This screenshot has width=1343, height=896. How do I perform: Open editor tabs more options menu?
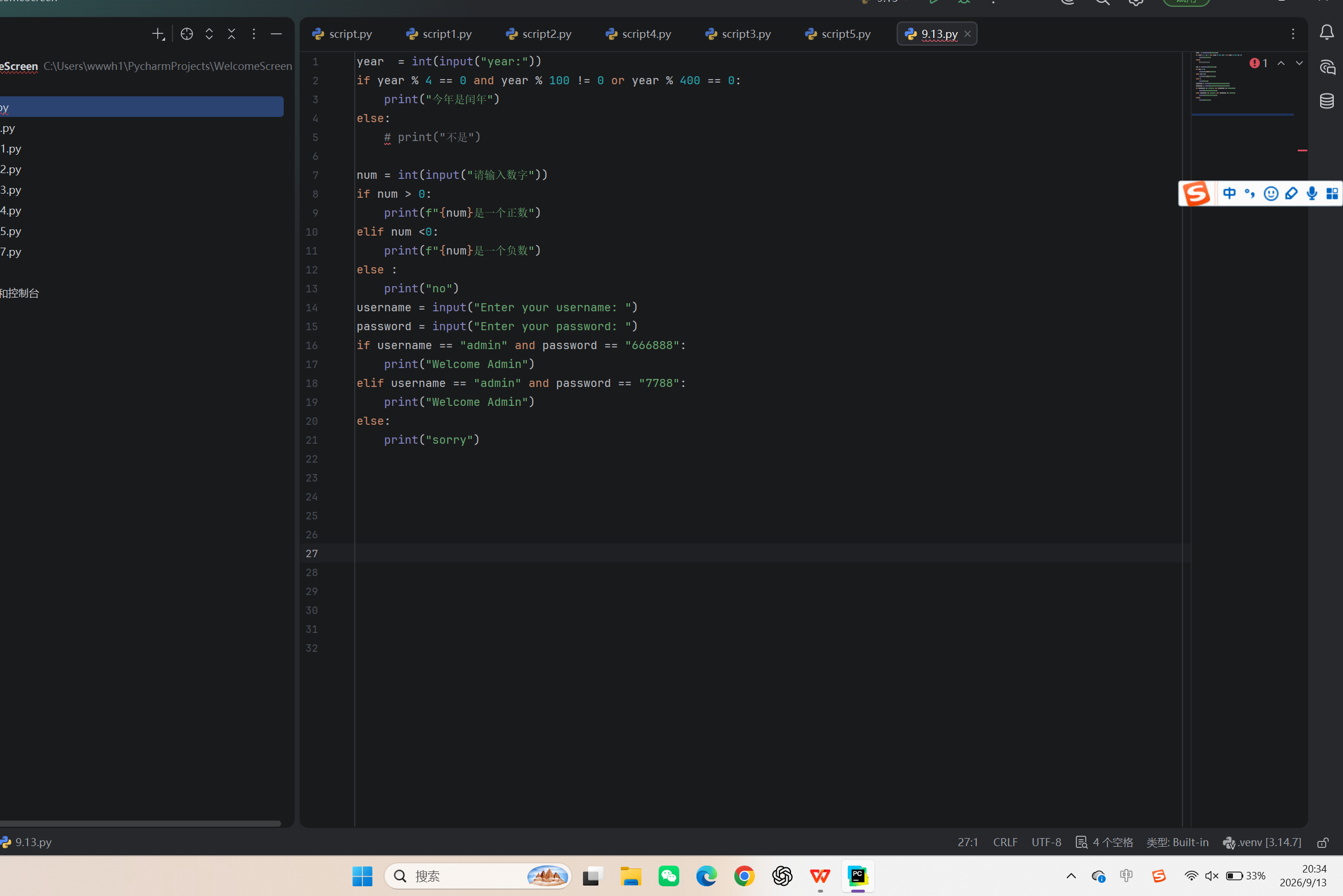point(1293,34)
